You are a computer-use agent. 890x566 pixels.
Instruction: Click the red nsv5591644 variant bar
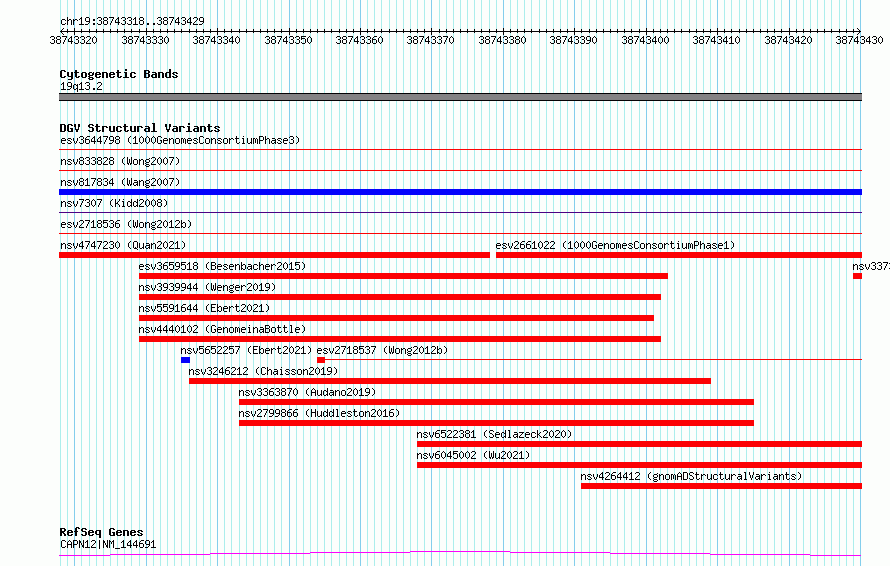coord(396,318)
